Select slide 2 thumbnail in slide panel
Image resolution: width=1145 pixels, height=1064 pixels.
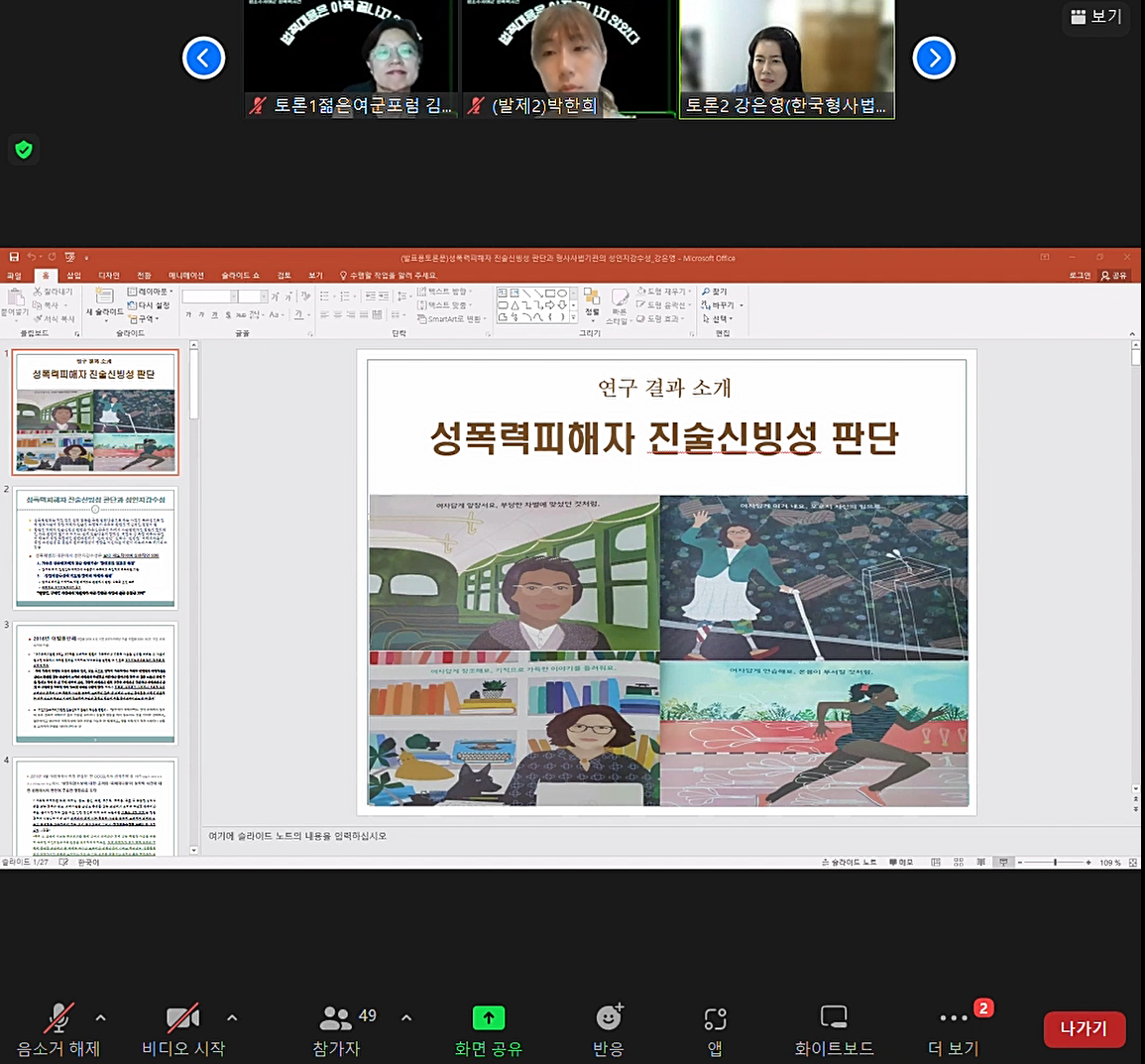click(95, 549)
